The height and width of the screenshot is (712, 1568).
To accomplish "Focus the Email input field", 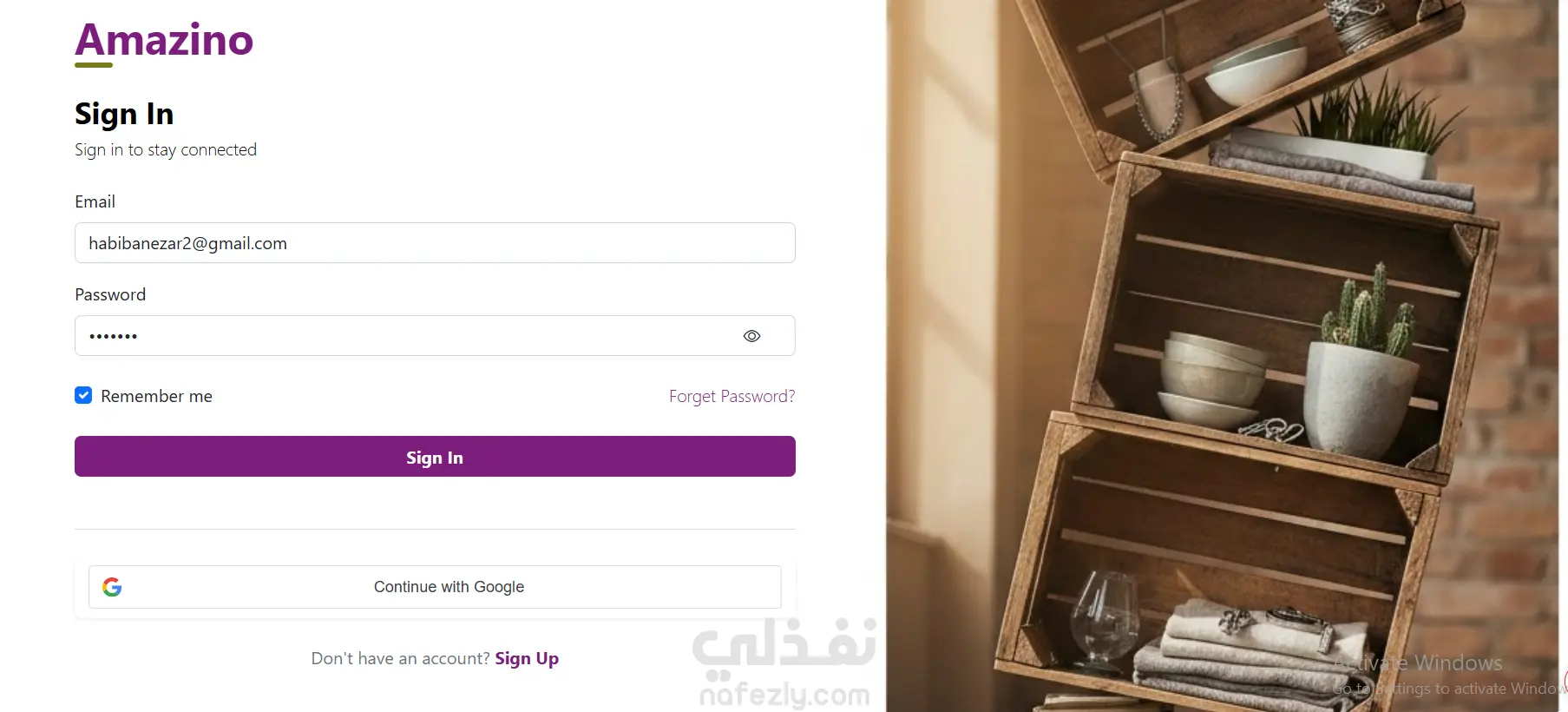I will (x=435, y=243).
